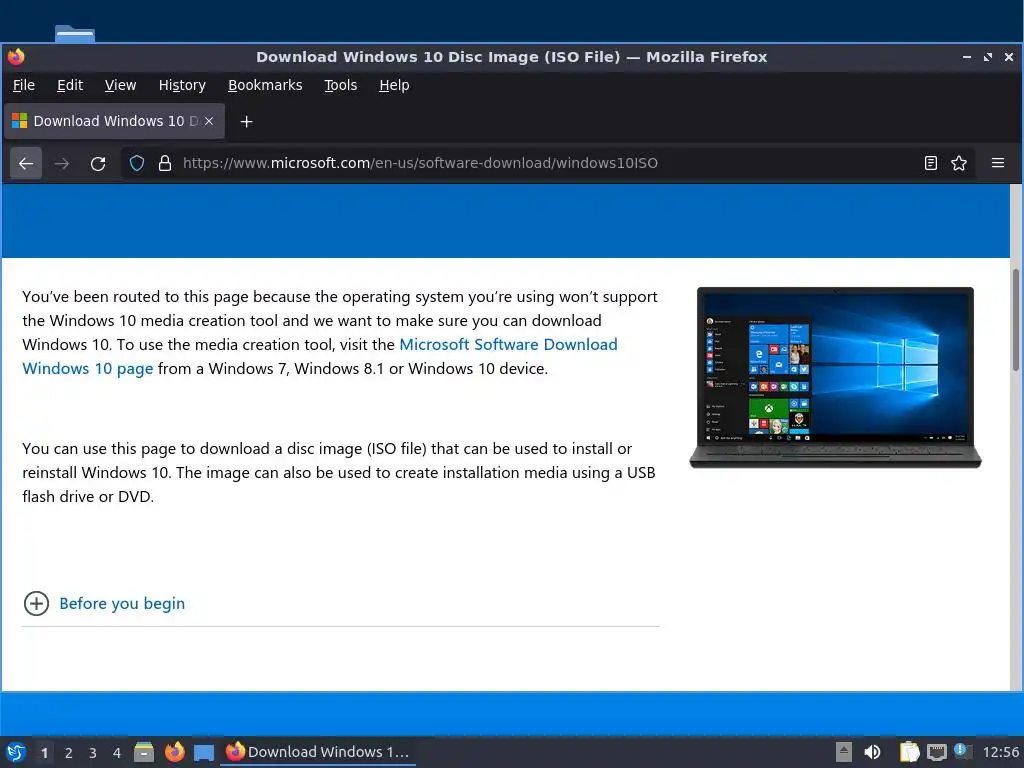Bookmark this page with star icon
The image size is (1024, 768).
pos(959,163)
